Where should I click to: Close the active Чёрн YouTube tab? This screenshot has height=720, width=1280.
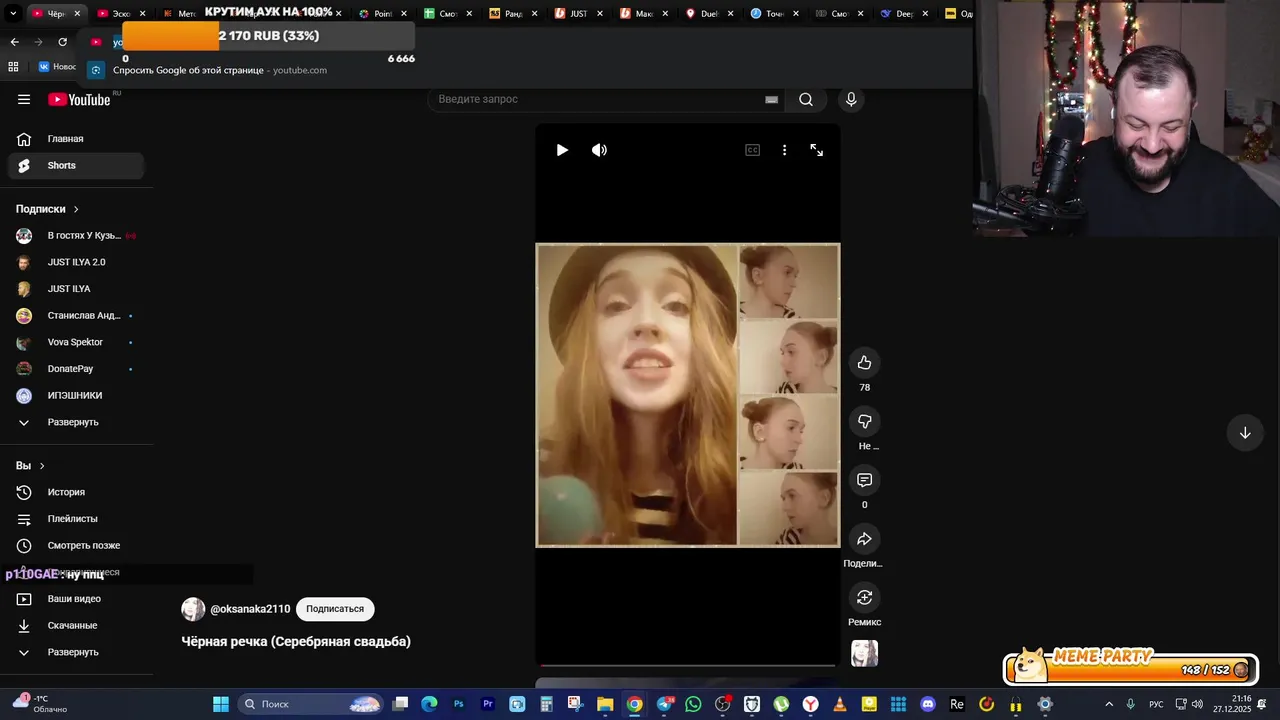[77, 14]
